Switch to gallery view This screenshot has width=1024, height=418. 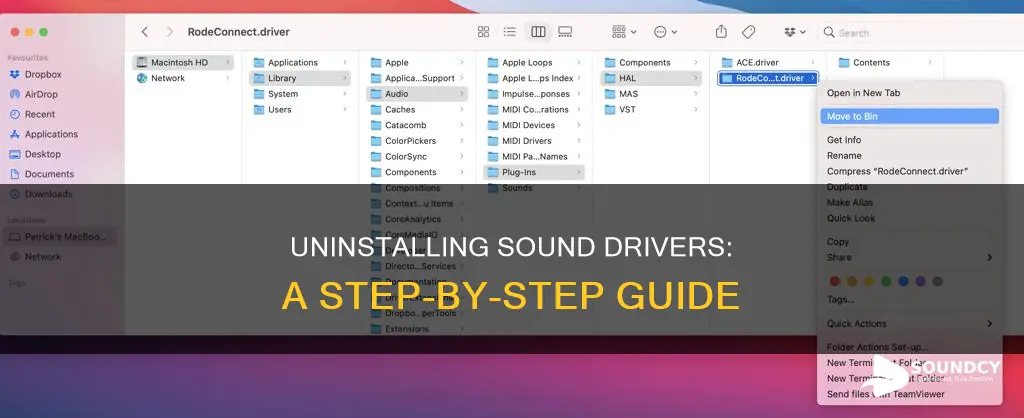(x=565, y=32)
